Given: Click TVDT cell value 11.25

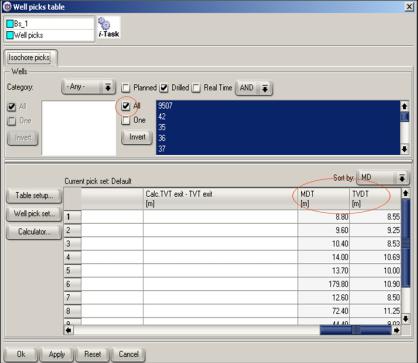Looking at the screenshot, I should coord(375,311).
